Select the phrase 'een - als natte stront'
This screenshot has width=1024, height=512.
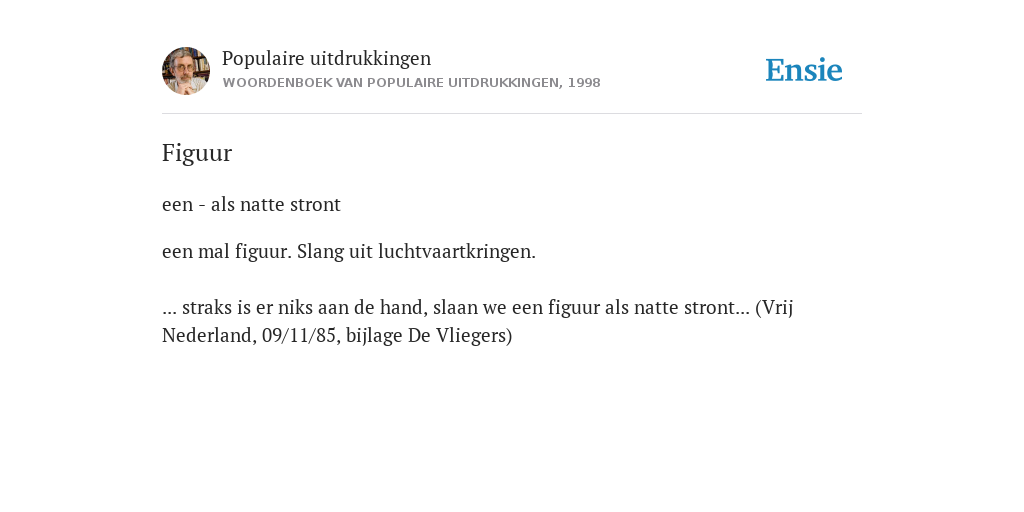click(x=251, y=204)
